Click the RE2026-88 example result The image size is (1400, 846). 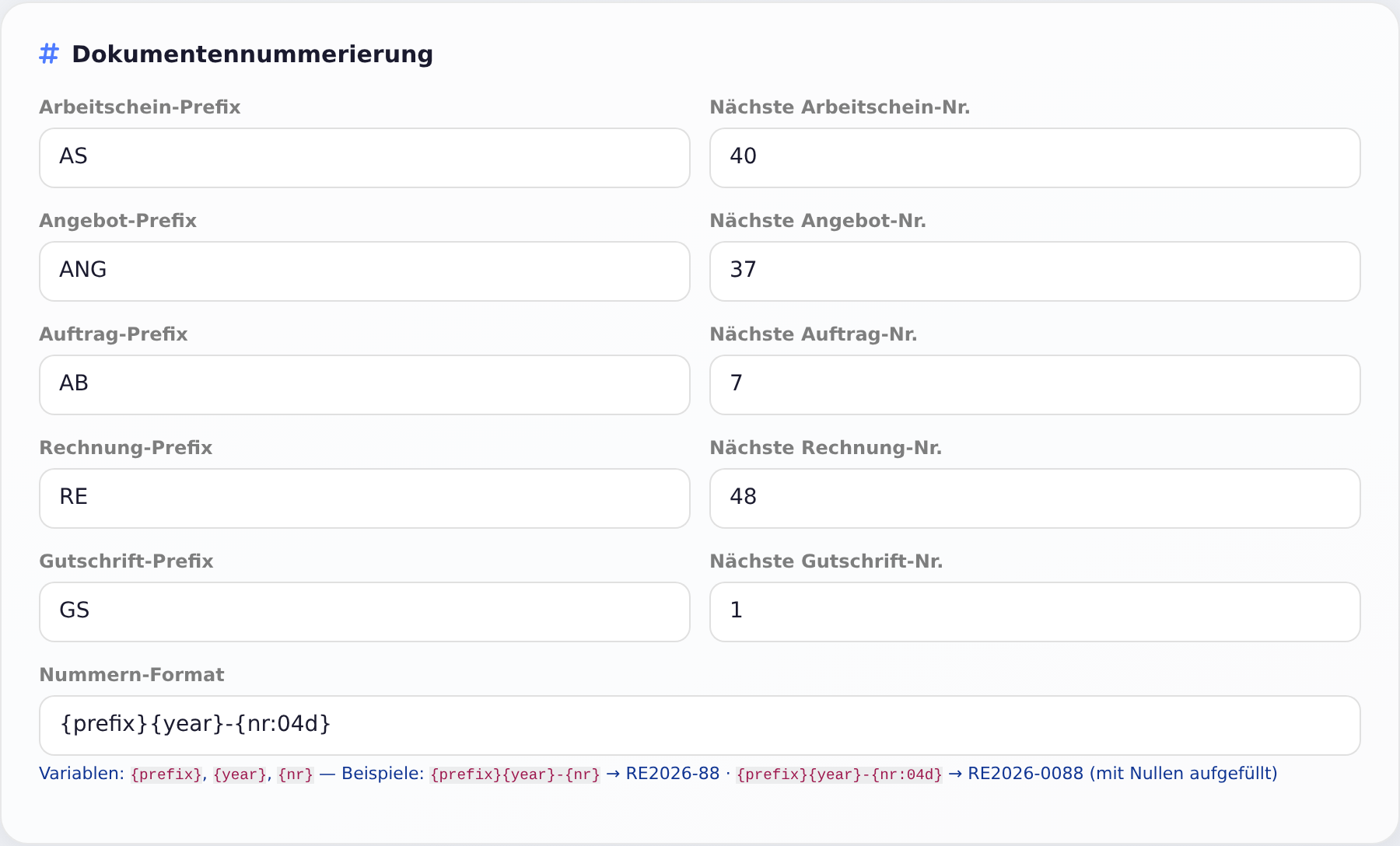[673, 774]
